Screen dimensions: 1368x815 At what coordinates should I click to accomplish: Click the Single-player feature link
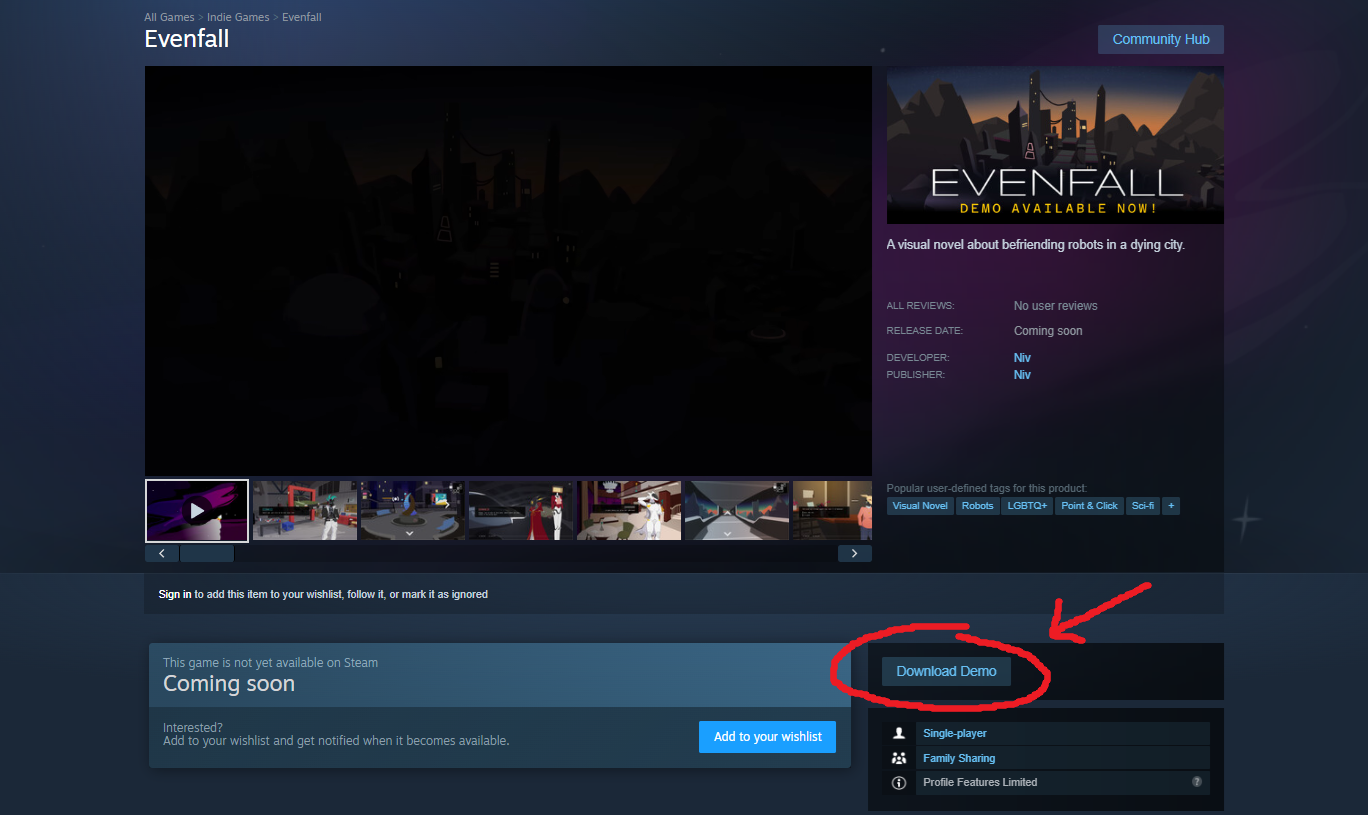pos(955,733)
